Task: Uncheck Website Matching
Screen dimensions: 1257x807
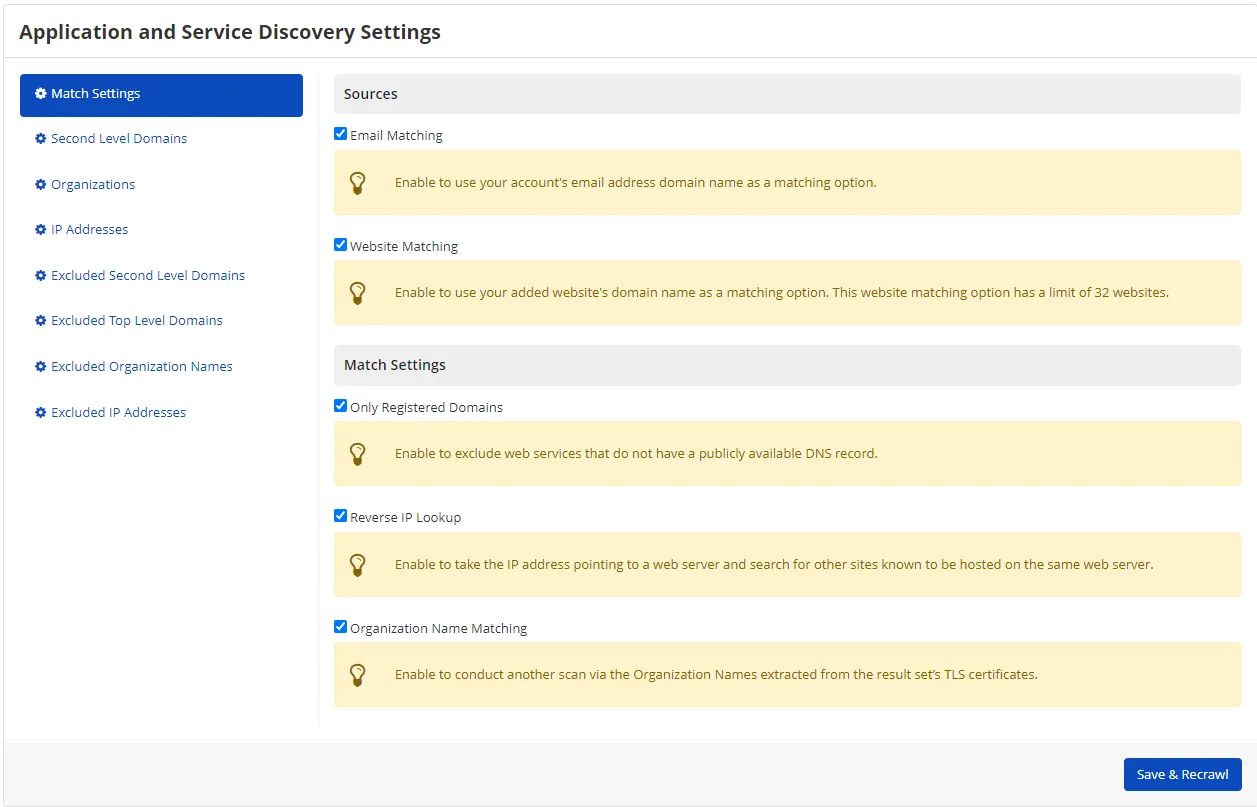Action: [x=340, y=244]
